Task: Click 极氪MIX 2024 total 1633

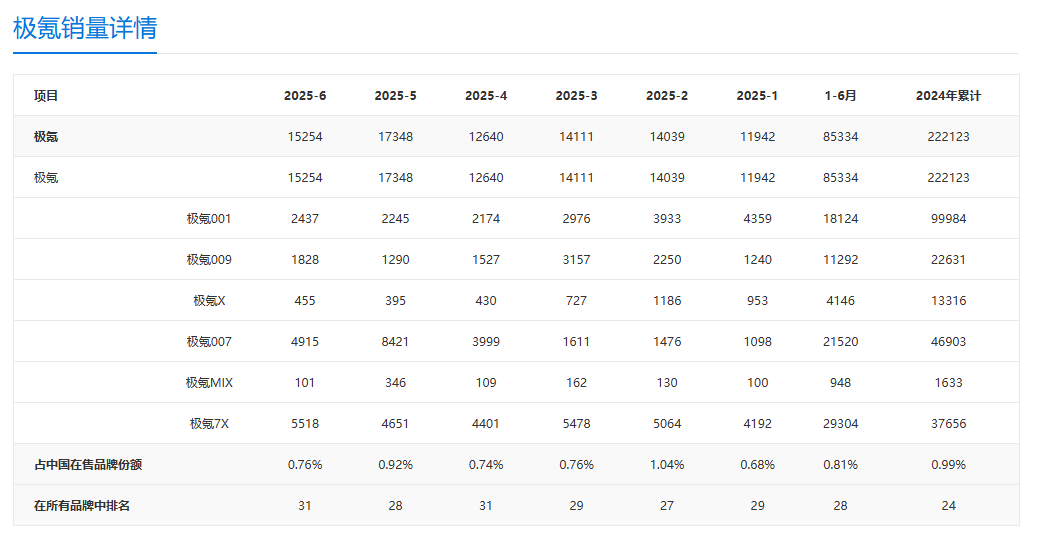Action: coord(949,383)
